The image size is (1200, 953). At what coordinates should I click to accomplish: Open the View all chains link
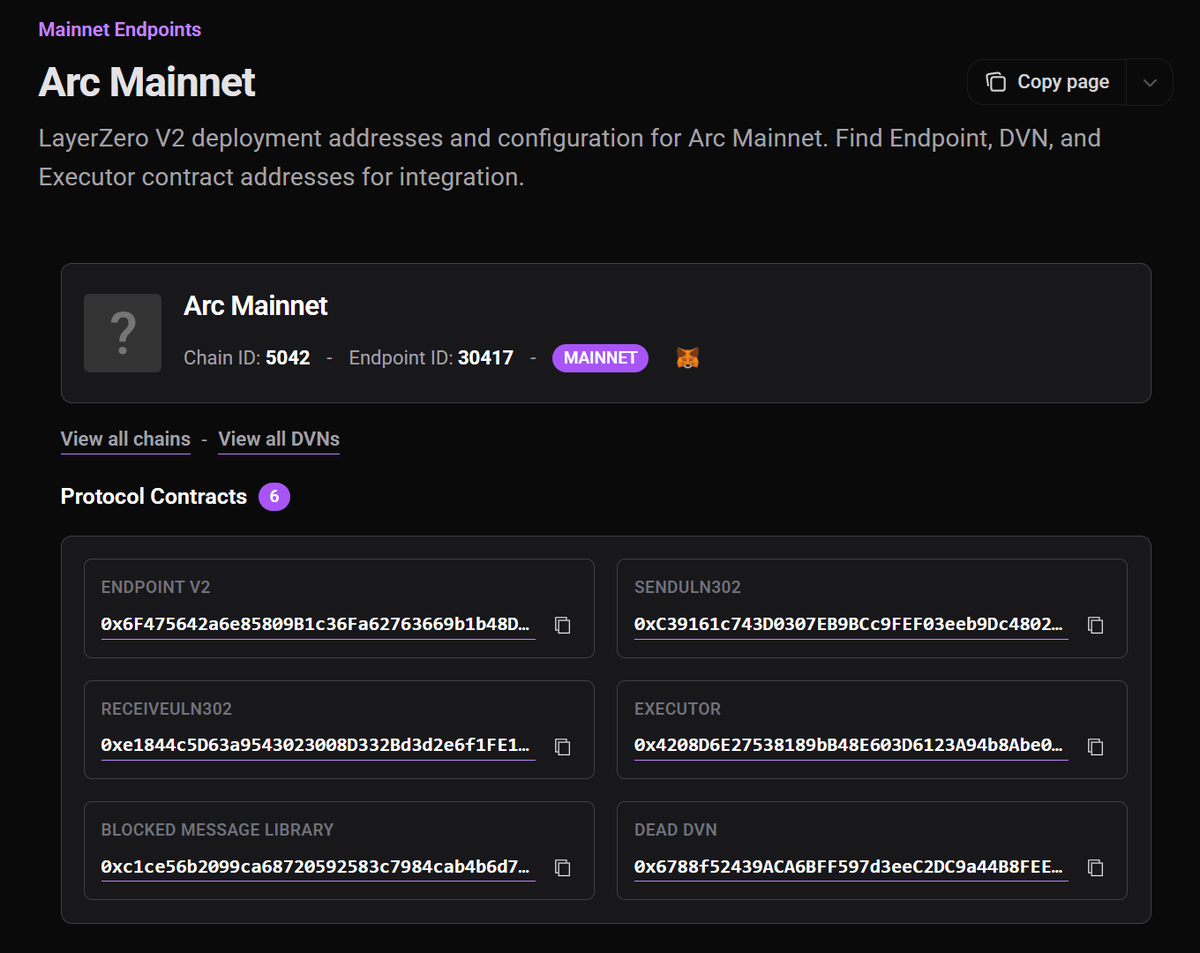coord(125,439)
